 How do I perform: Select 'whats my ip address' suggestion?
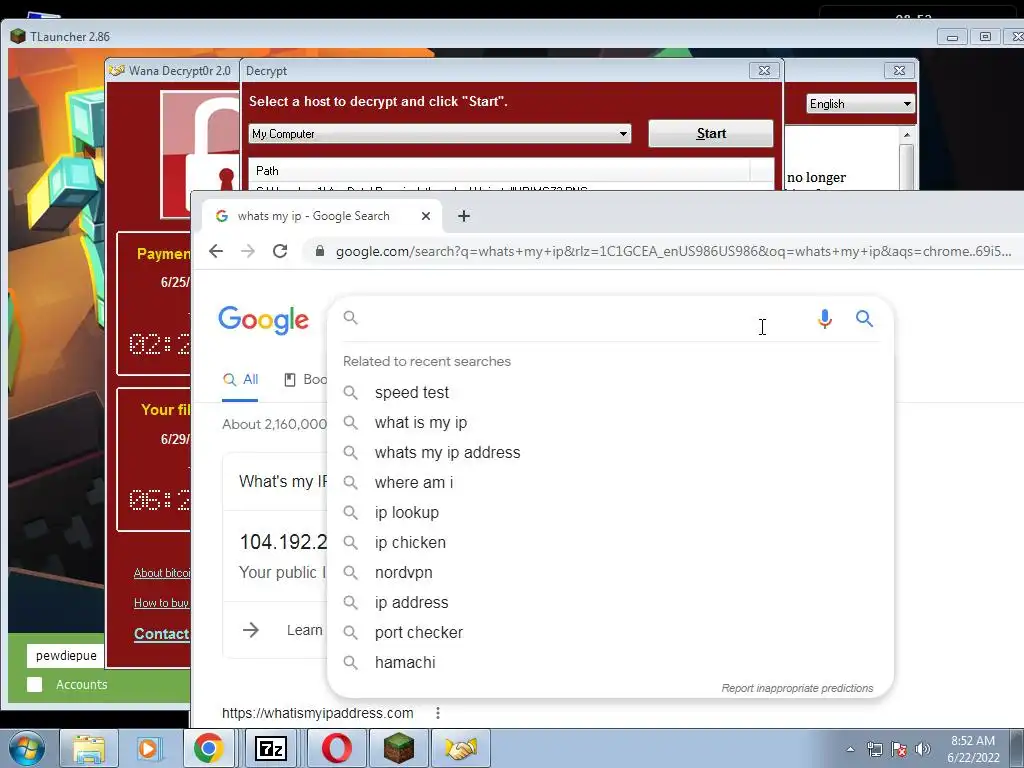click(610, 453)
